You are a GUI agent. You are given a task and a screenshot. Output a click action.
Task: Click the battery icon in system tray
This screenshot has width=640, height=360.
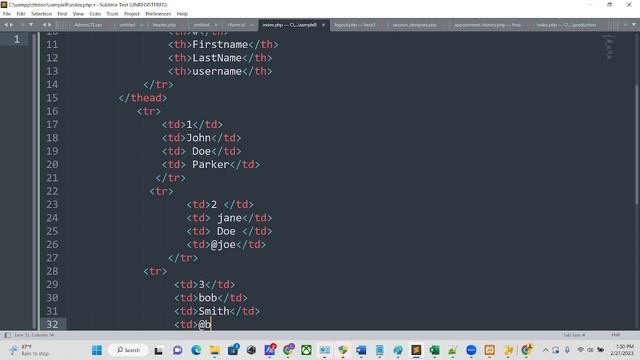(x=601, y=350)
